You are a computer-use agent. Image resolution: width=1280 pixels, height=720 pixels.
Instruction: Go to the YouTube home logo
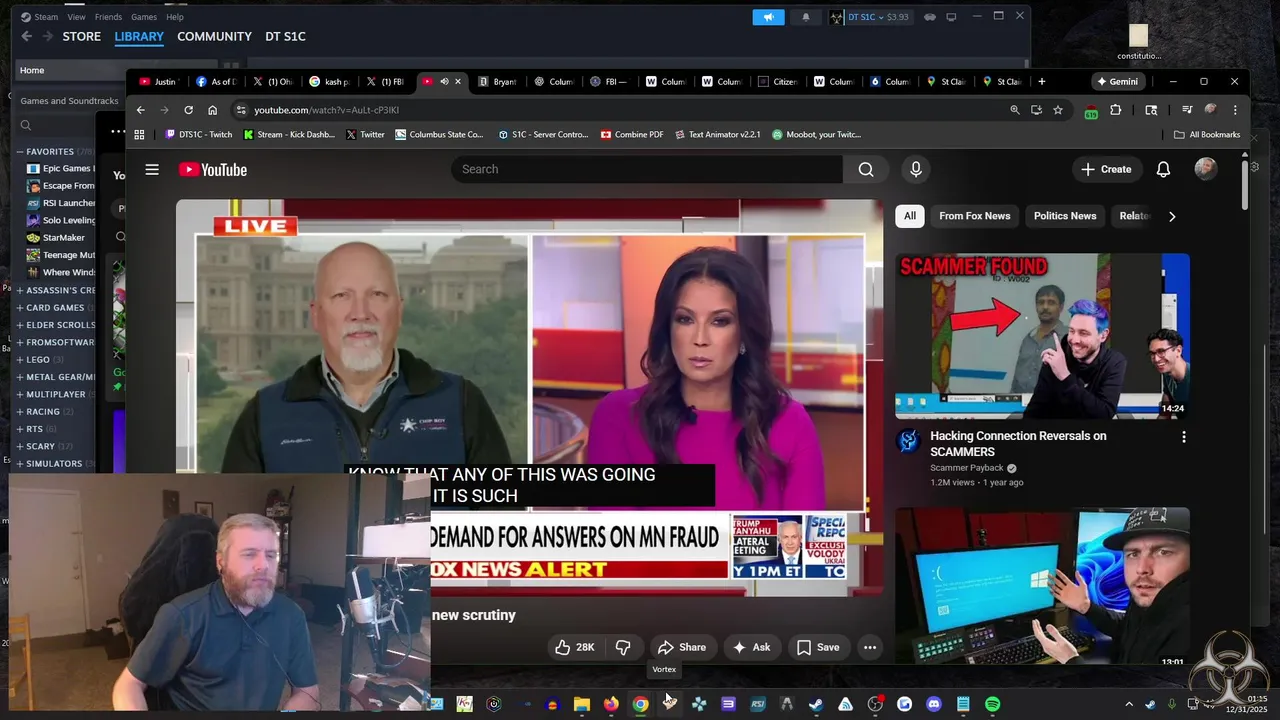click(x=213, y=169)
